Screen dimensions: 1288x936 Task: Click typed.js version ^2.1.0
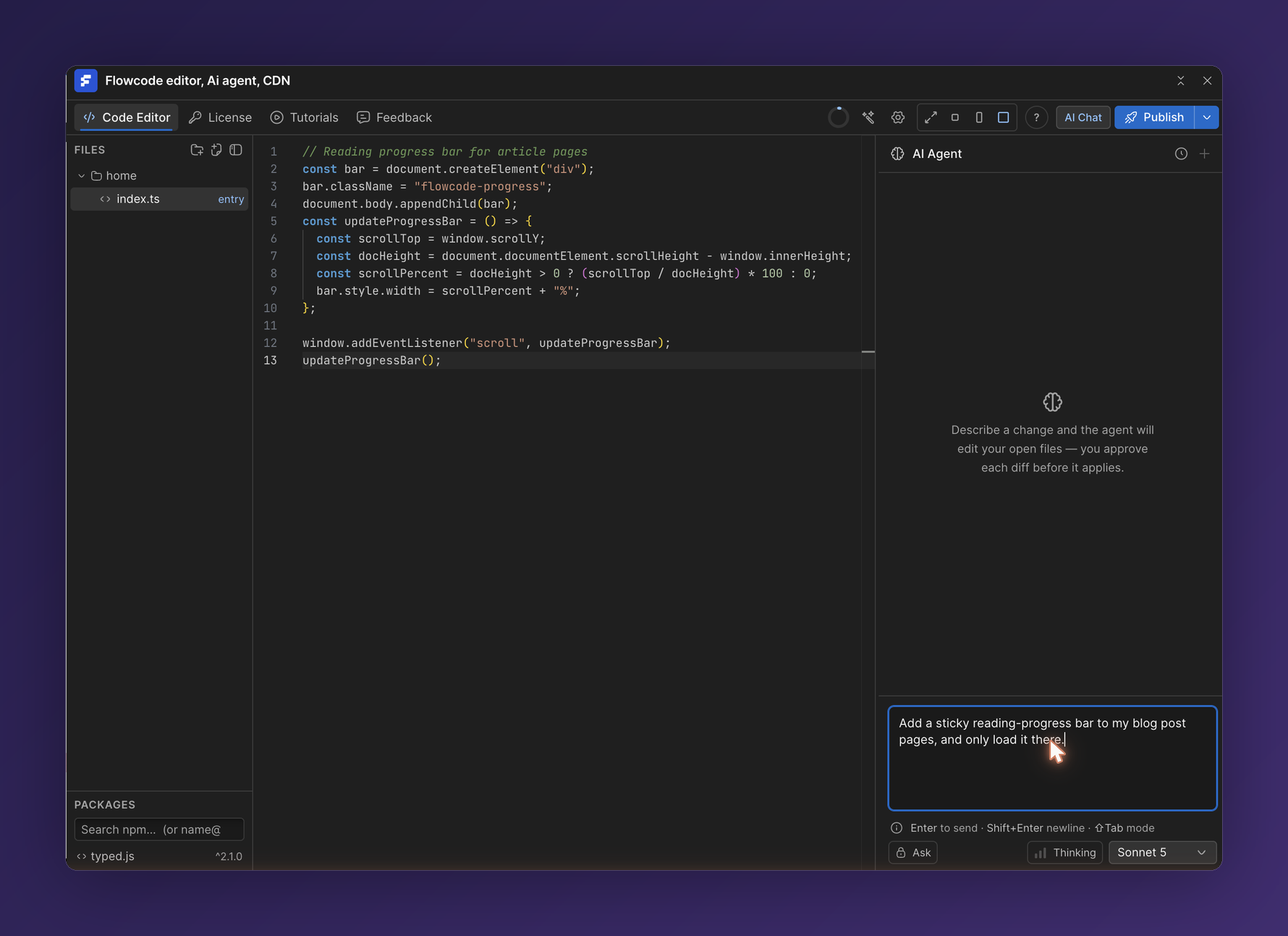[229, 856]
